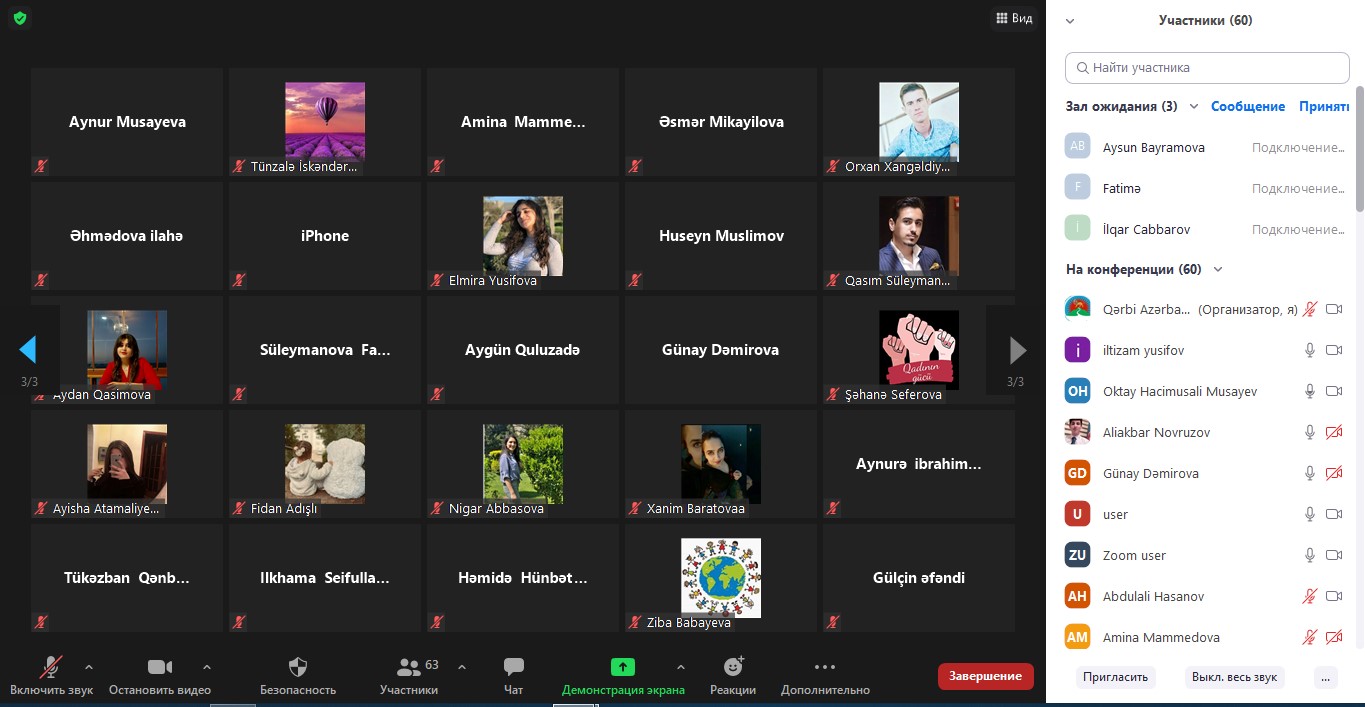Open the Chat (Чат) icon
The width and height of the screenshot is (1365, 707).
514,667
